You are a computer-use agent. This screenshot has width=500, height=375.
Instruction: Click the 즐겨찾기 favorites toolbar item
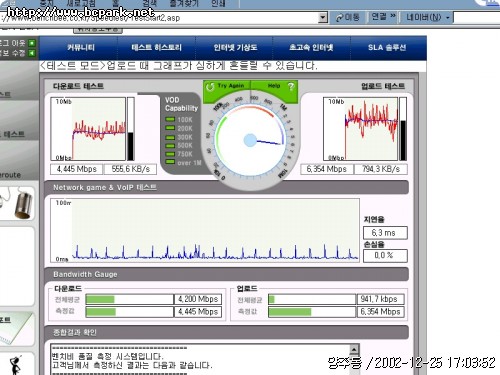coord(184,3)
